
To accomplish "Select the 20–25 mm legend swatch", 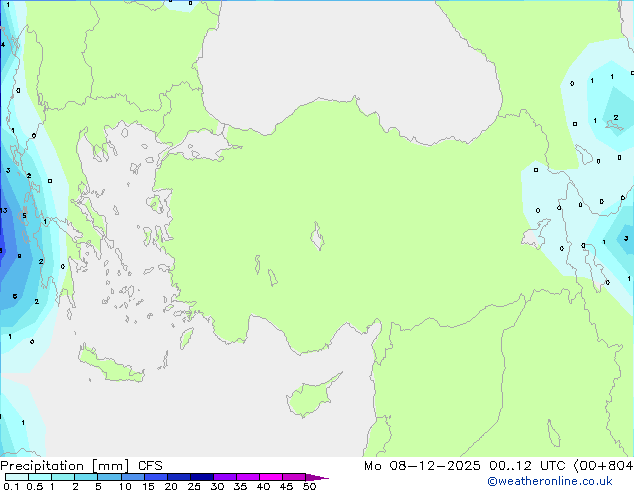I will (x=179, y=477).
